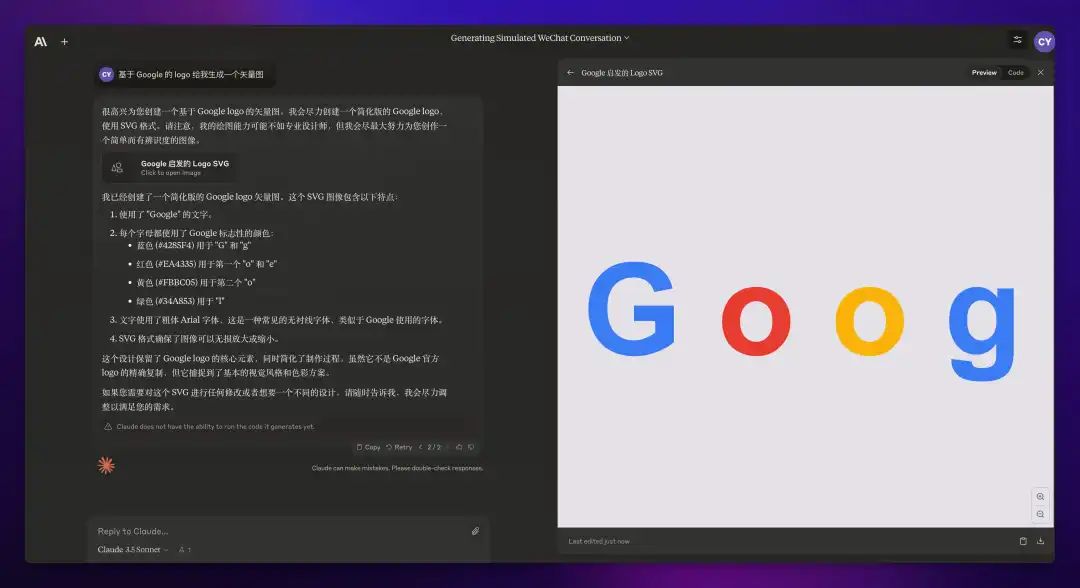The image size is (1080, 588).
Task: Open the chat title dropdown menu
Action: coord(539,38)
